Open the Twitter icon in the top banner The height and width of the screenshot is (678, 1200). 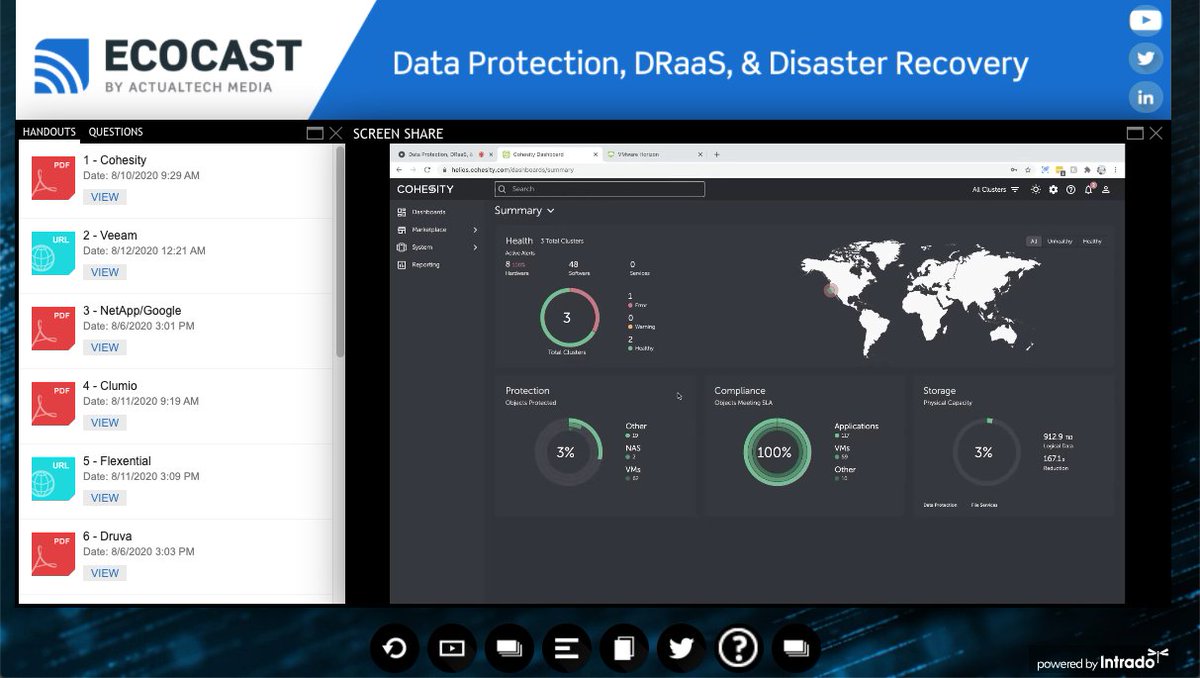[1146, 58]
